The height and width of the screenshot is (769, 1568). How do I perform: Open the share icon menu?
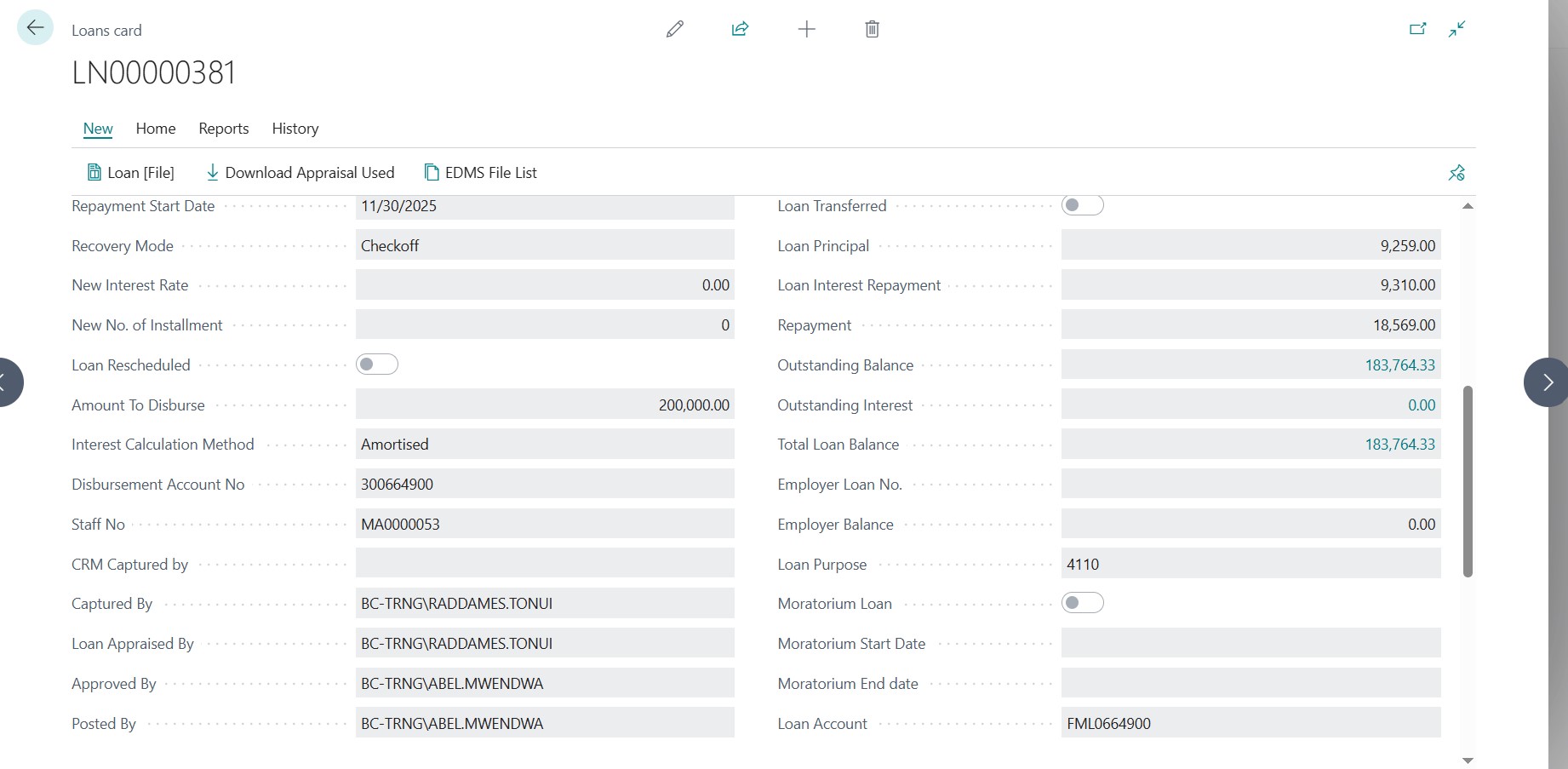[x=740, y=30]
